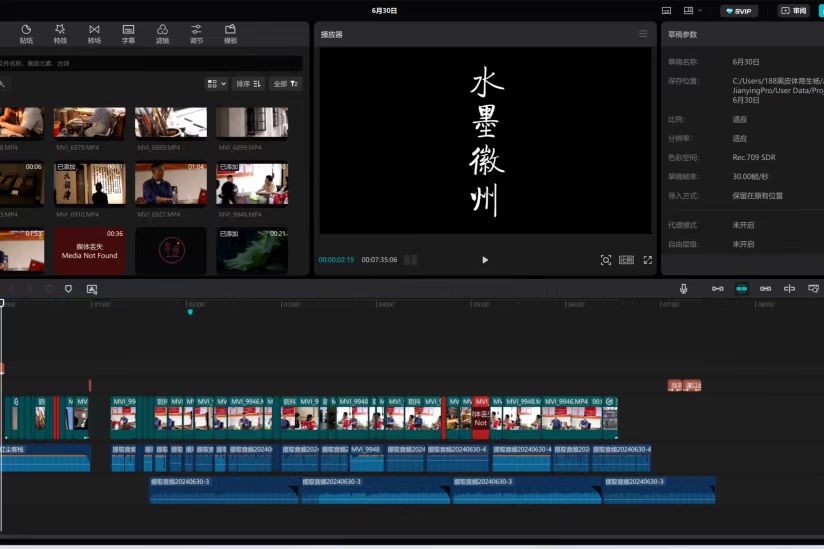Open the 全部 filter dropdown

click(286, 84)
